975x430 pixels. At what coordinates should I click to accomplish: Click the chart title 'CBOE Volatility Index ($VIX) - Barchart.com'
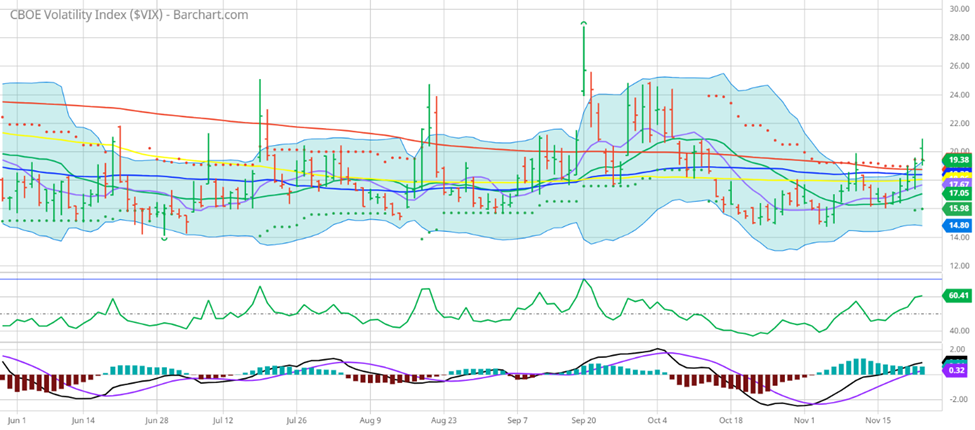click(x=129, y=15)
